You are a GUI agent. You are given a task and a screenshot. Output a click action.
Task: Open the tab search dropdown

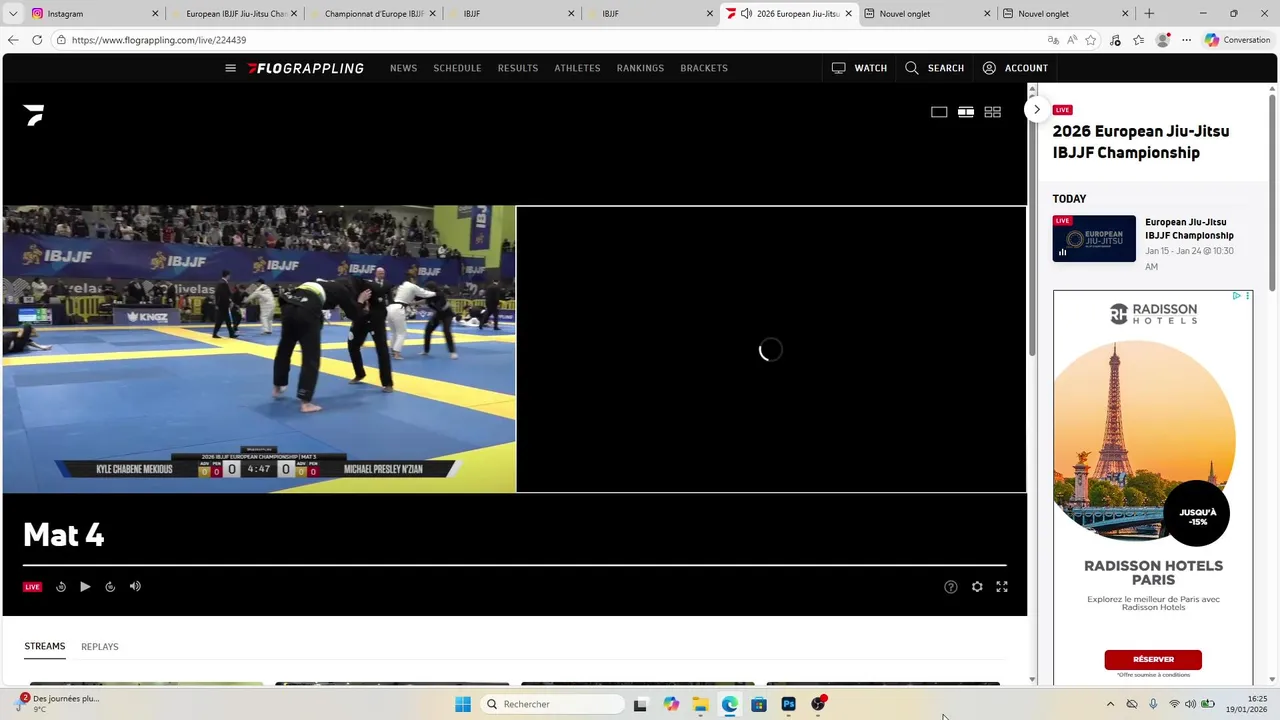13,14
